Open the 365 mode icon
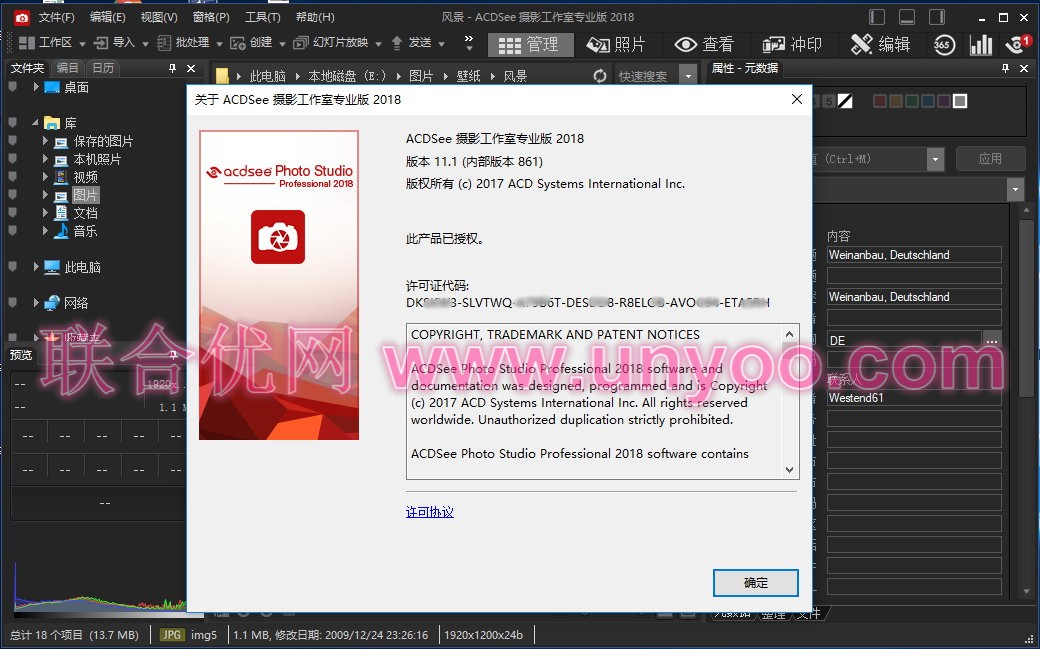The width and height of the screenshot is (1040, 649). [943, 44]
